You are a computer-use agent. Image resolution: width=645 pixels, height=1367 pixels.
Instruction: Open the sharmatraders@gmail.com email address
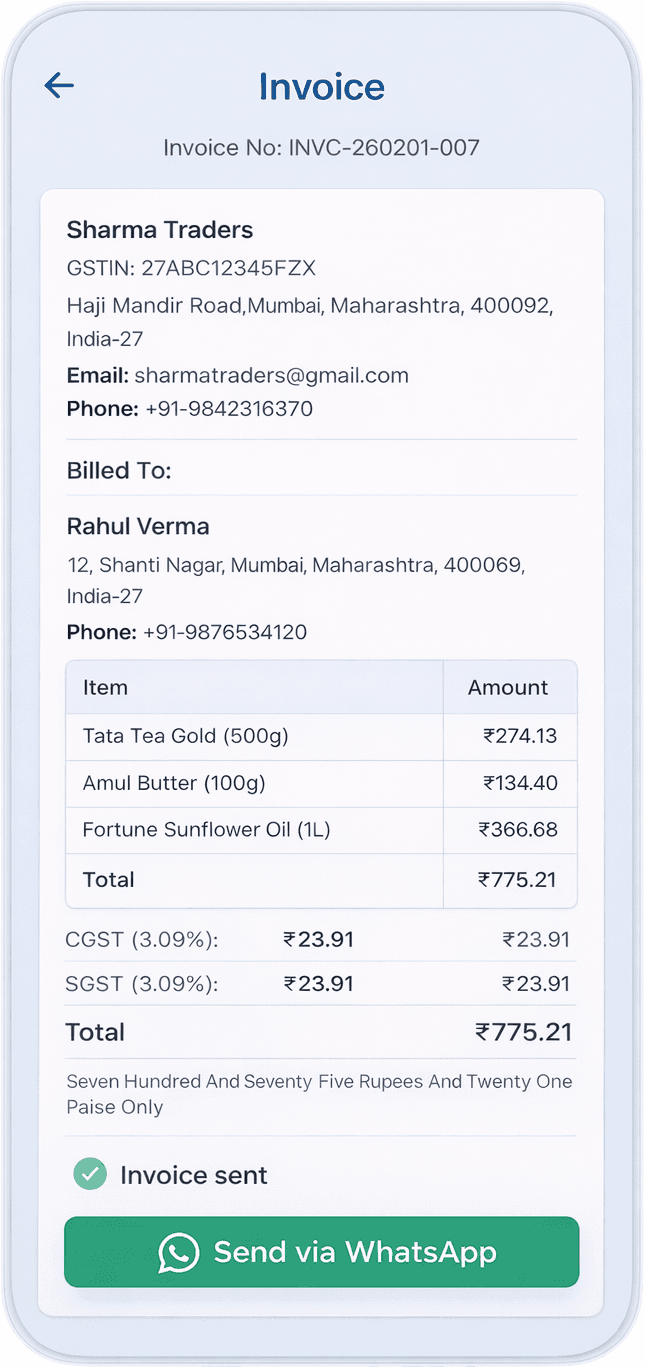[271, 376]
